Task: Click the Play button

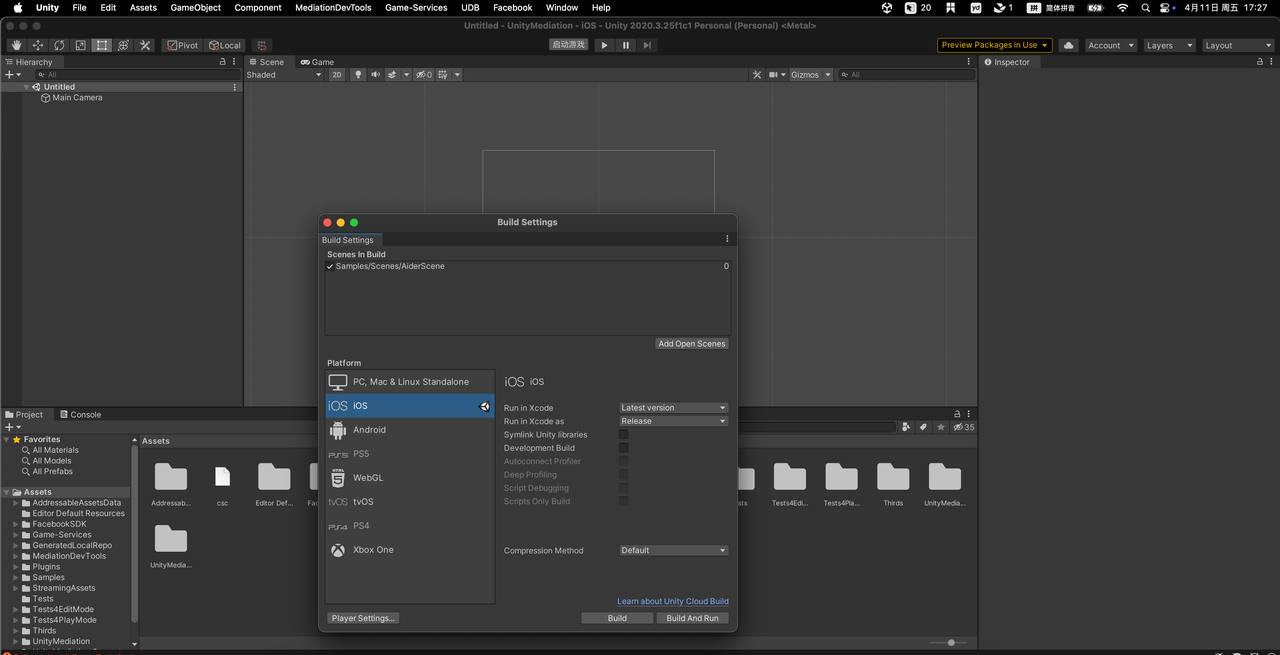Action: pyautogui.click(x=604, y=45)
